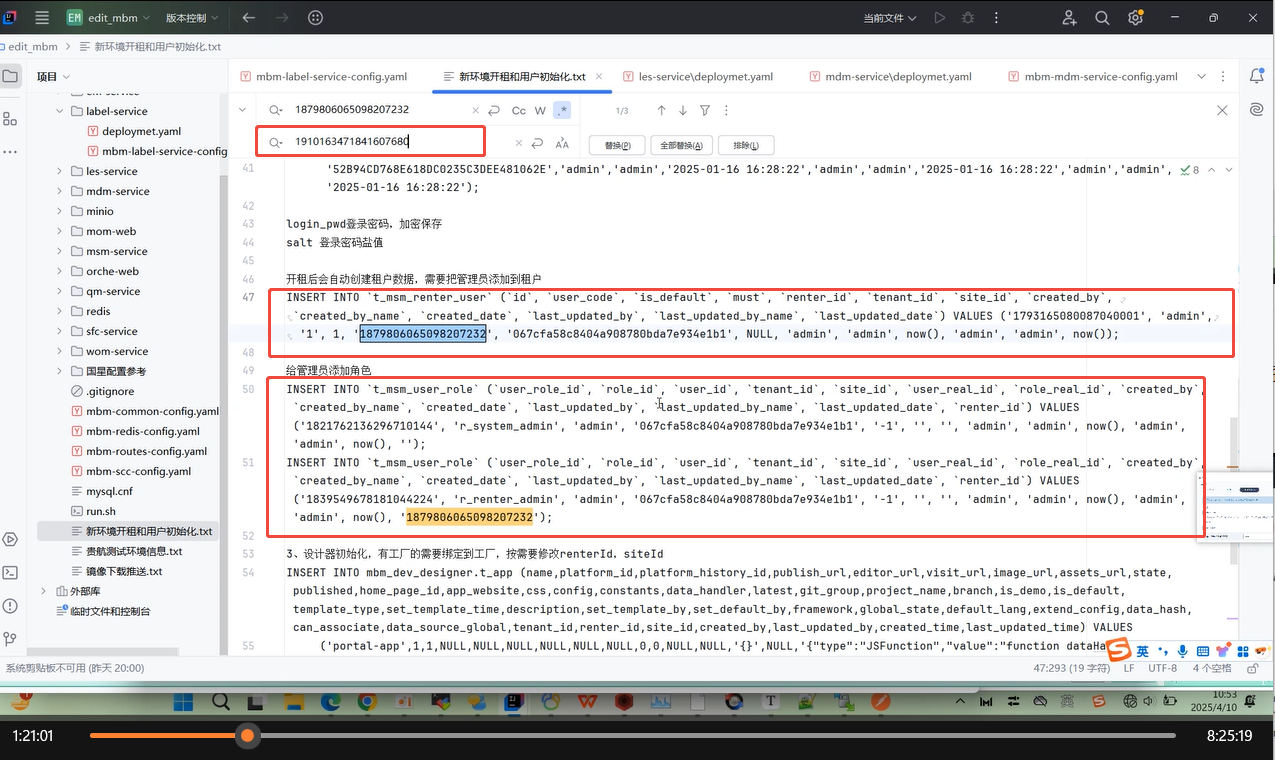Viewport: 1275px width, 760px height.
Task: Open the run configuration (当前文件) dropdown
Action: [x=890, y=18]
